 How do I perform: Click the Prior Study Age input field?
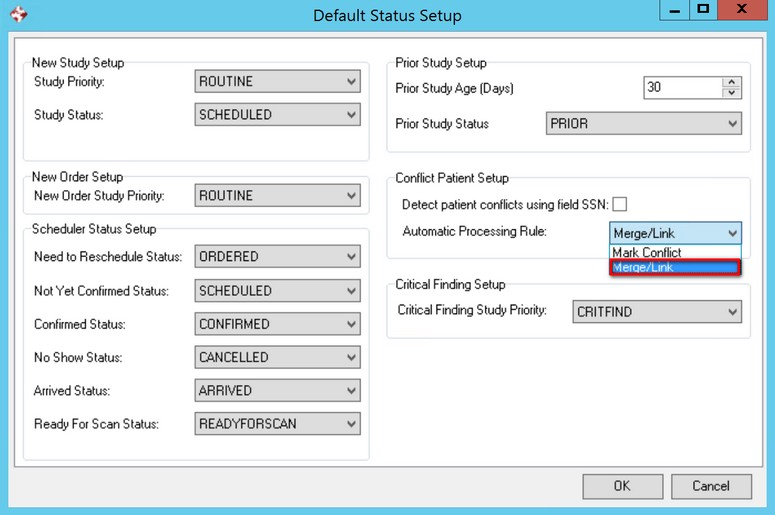click(682, 88)
